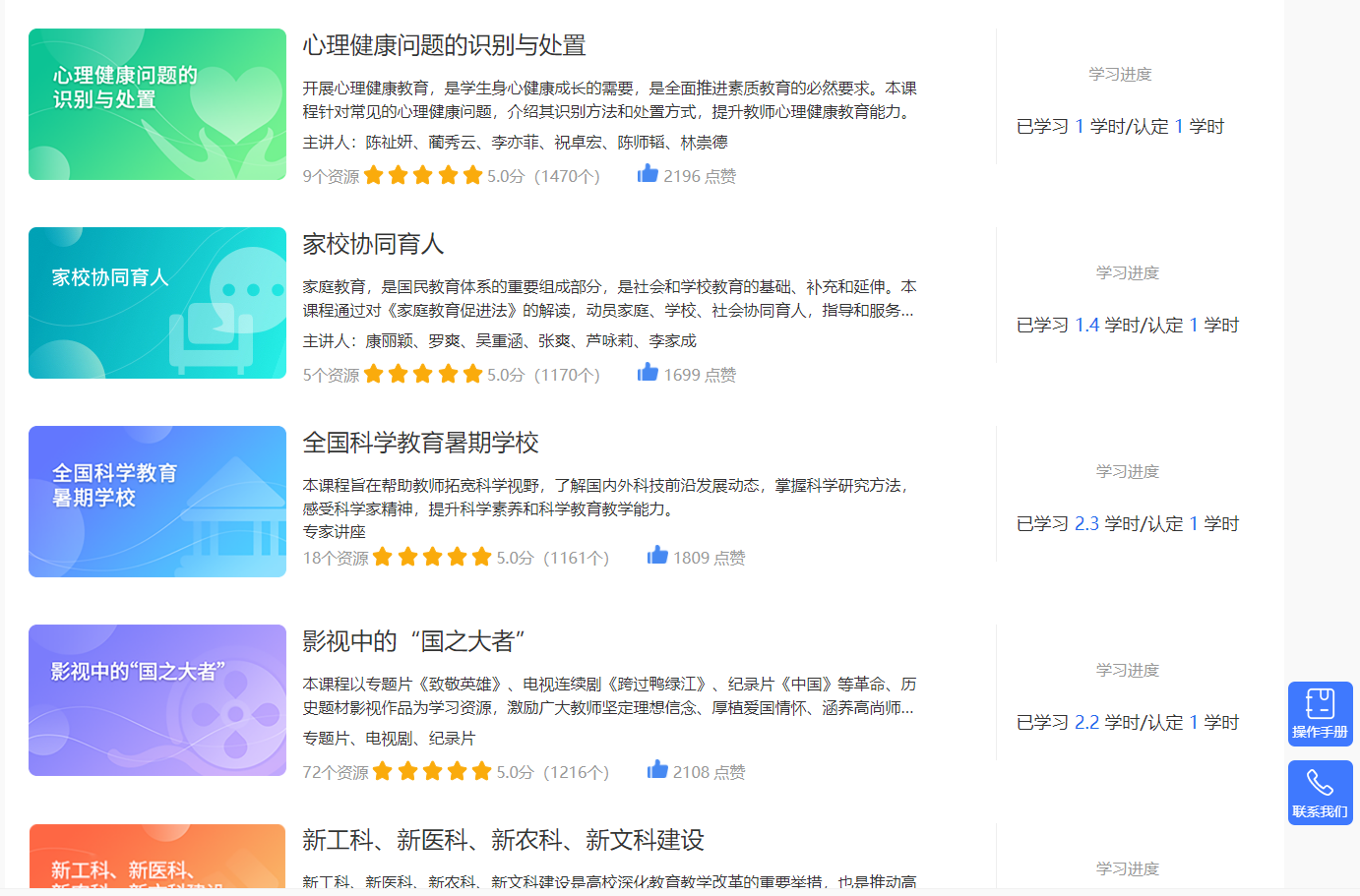Open the 操作手册 manual button
The image size is (1360, 896).
pyautogui.click(x=1320, y=713)
